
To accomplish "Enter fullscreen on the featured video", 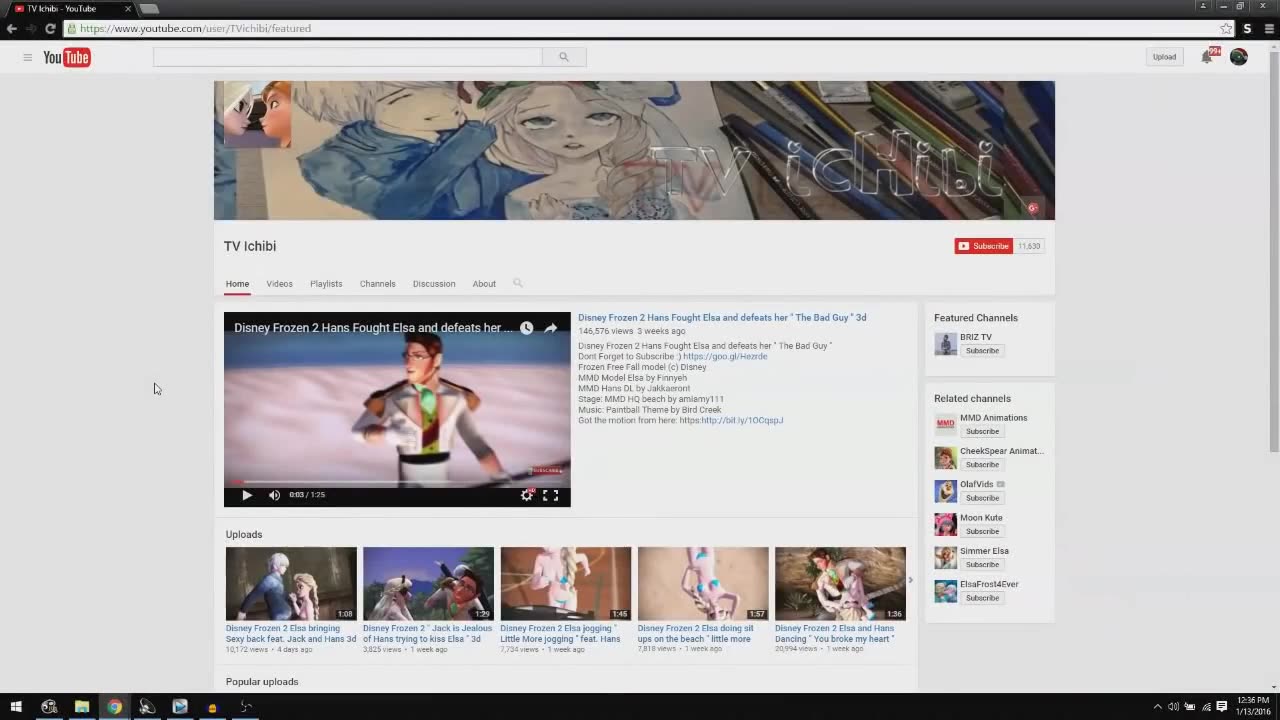I will (550, 495).
